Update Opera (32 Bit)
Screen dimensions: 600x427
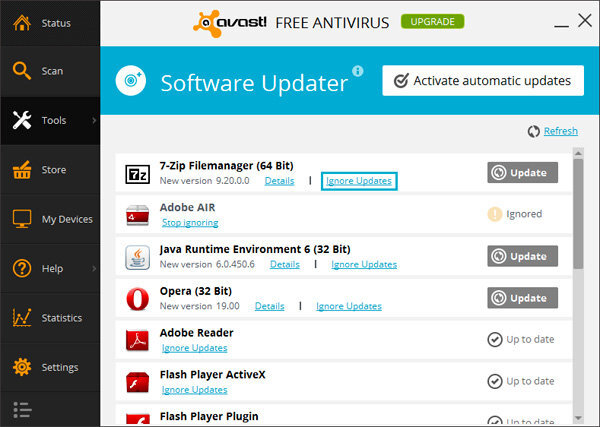coord(522,298)
